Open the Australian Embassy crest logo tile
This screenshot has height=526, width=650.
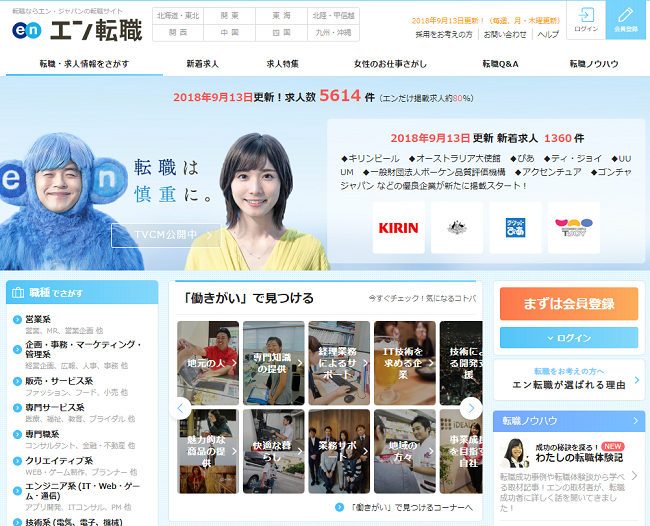pos(457,228)
